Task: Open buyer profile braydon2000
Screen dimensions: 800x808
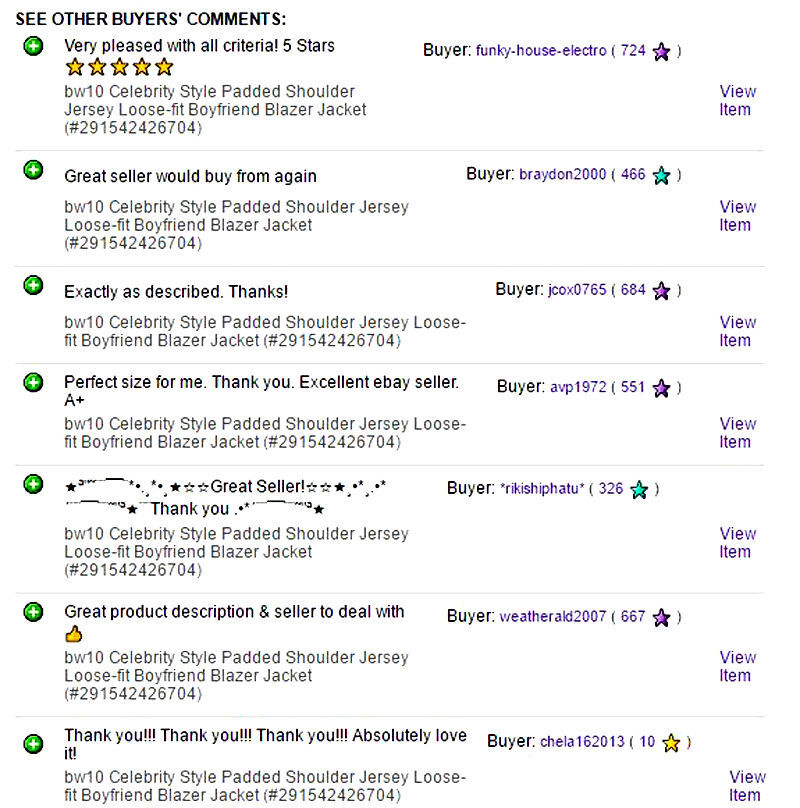Action: (562, 174)
